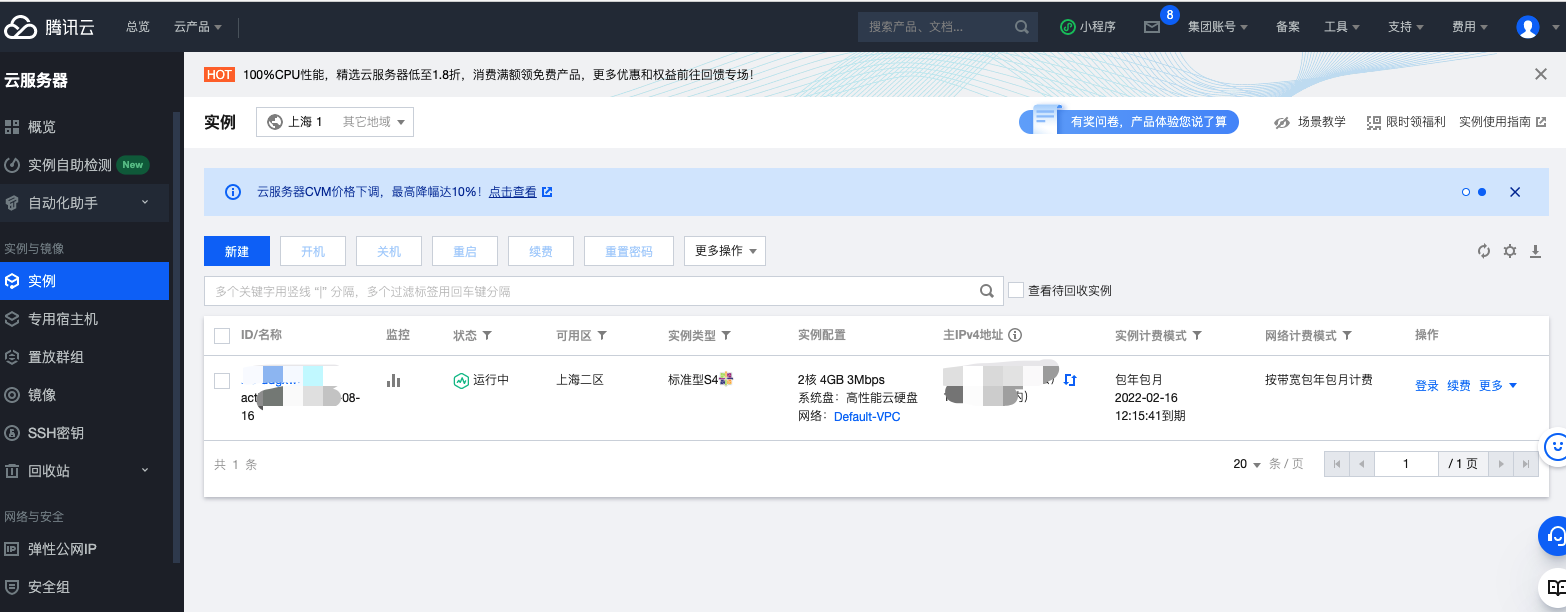Check the select-all checkbox in table header

(222, 336)
